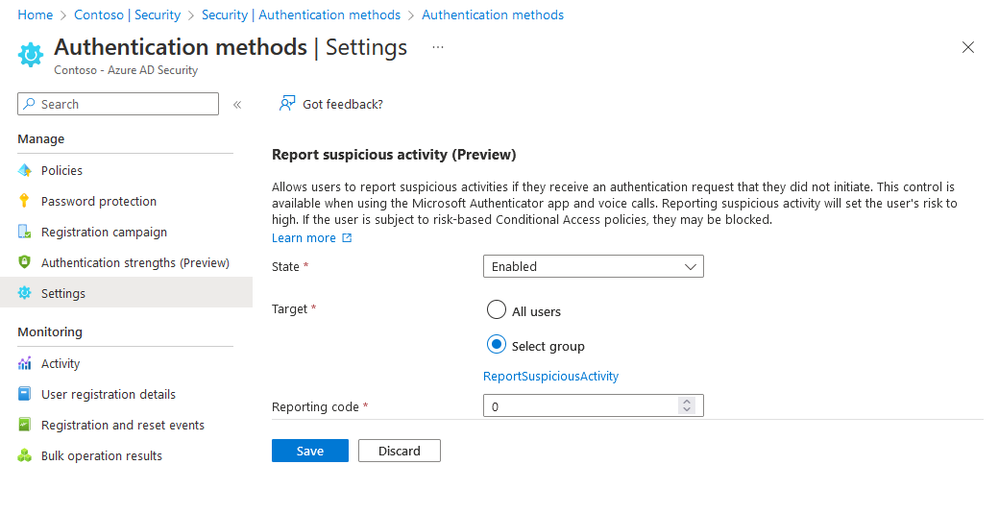Click the Policies diamond icon
Viewport: 998px width, 516px height.
(x=25, y=171)
